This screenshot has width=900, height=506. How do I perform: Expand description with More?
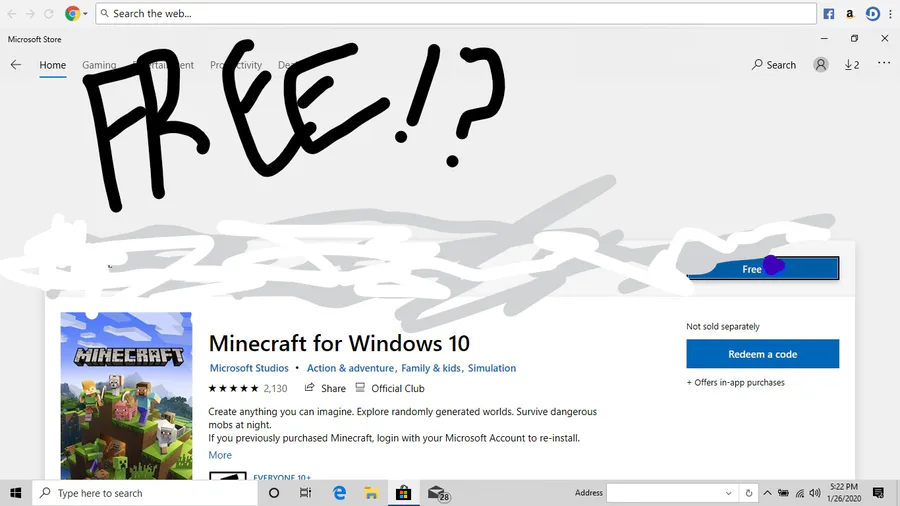[x=220, y=455]
